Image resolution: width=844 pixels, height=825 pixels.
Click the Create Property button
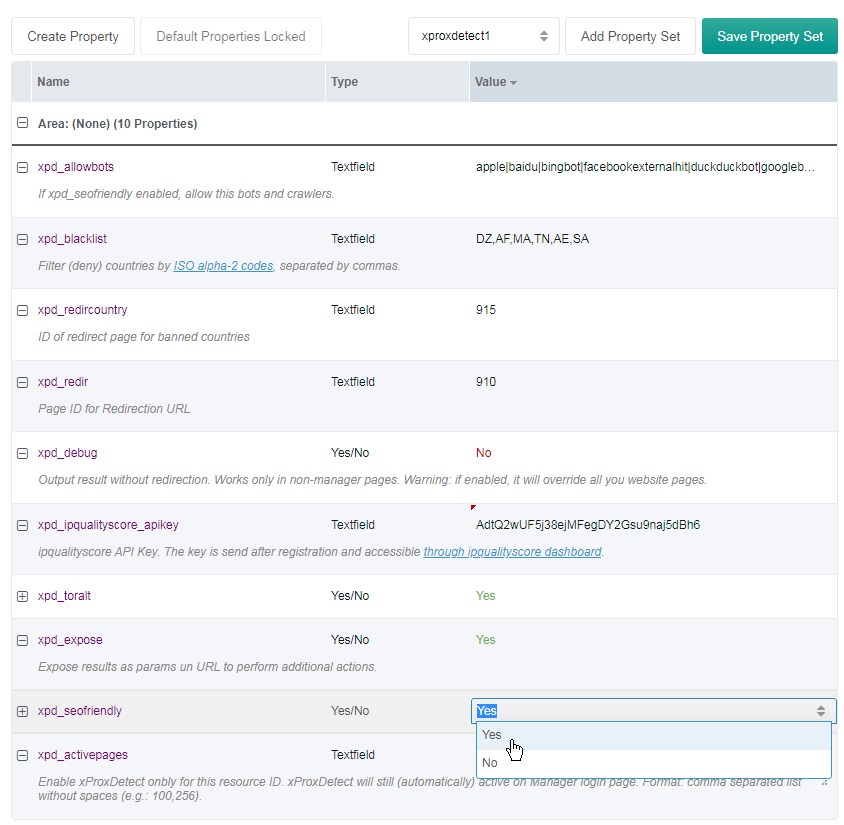tap(73, 36)
